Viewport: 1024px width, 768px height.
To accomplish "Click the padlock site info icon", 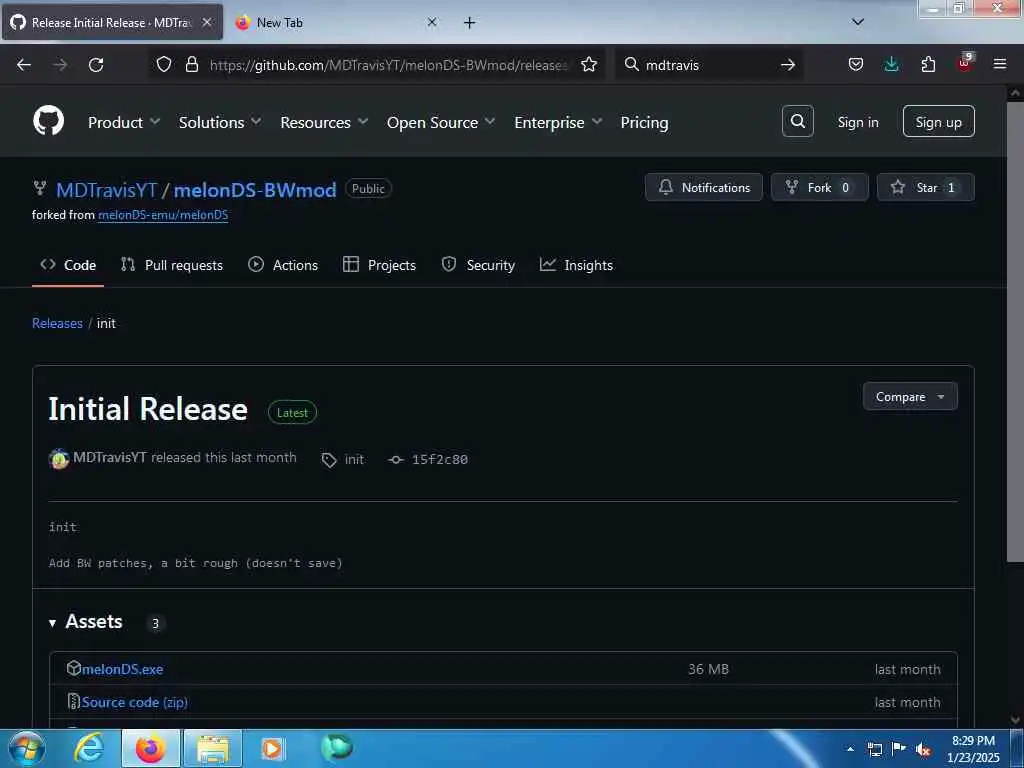I will (191, 65).
